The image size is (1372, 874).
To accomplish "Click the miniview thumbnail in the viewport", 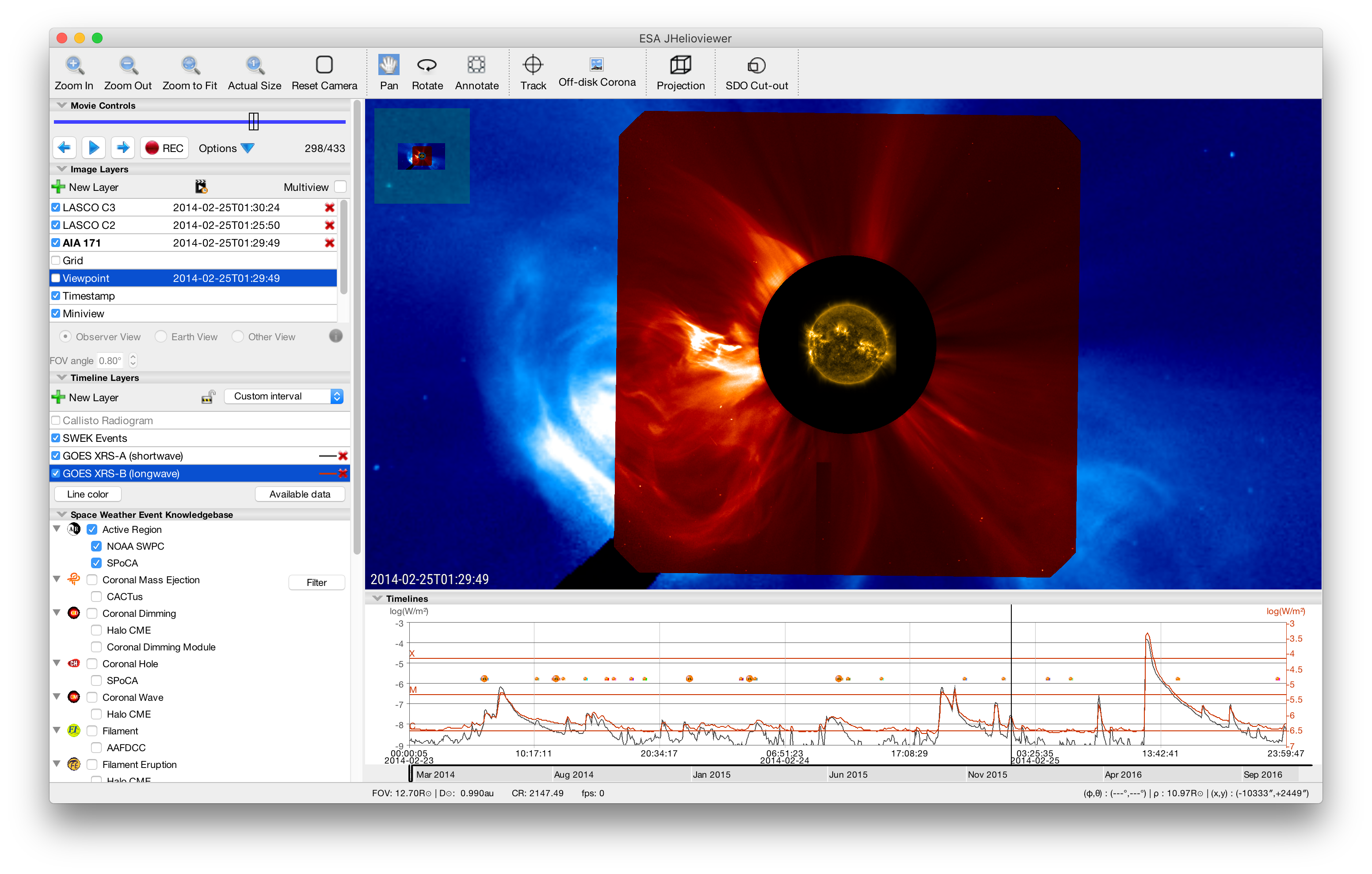I will click(422, 156).
